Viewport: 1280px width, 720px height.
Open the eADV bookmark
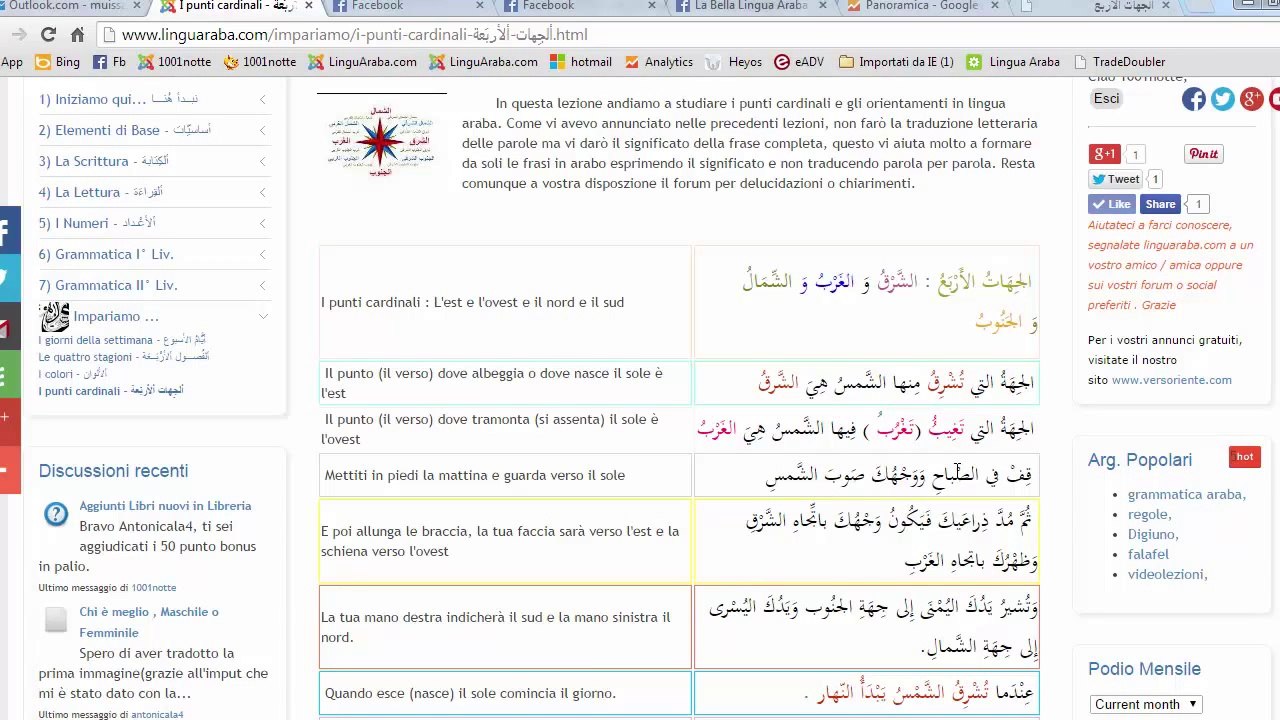click(x=799, y=62)
